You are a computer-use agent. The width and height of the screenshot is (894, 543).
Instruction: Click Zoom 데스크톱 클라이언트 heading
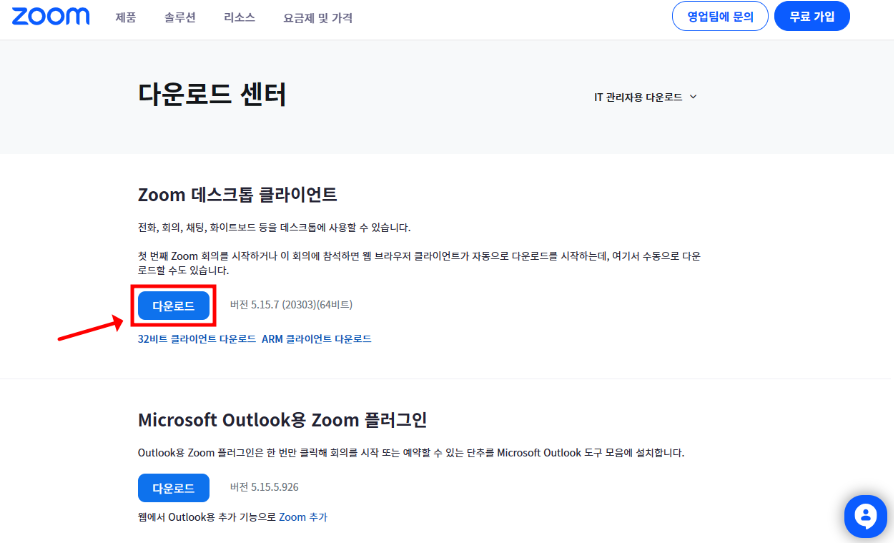(237, 194)
